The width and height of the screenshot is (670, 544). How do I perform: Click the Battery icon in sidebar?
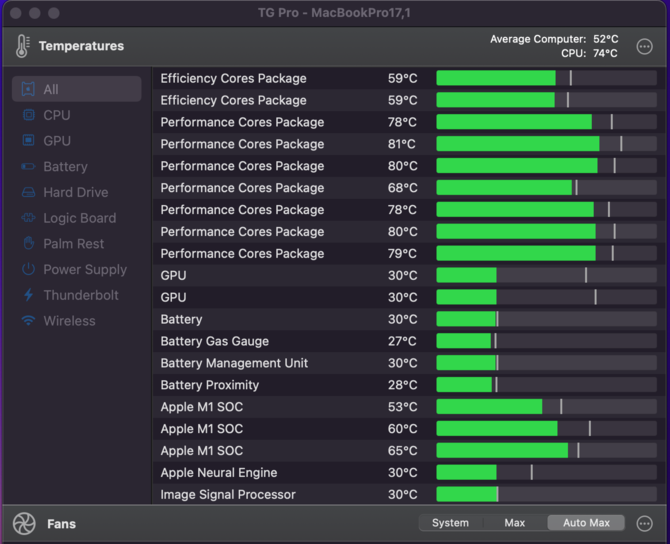point(28,166)
